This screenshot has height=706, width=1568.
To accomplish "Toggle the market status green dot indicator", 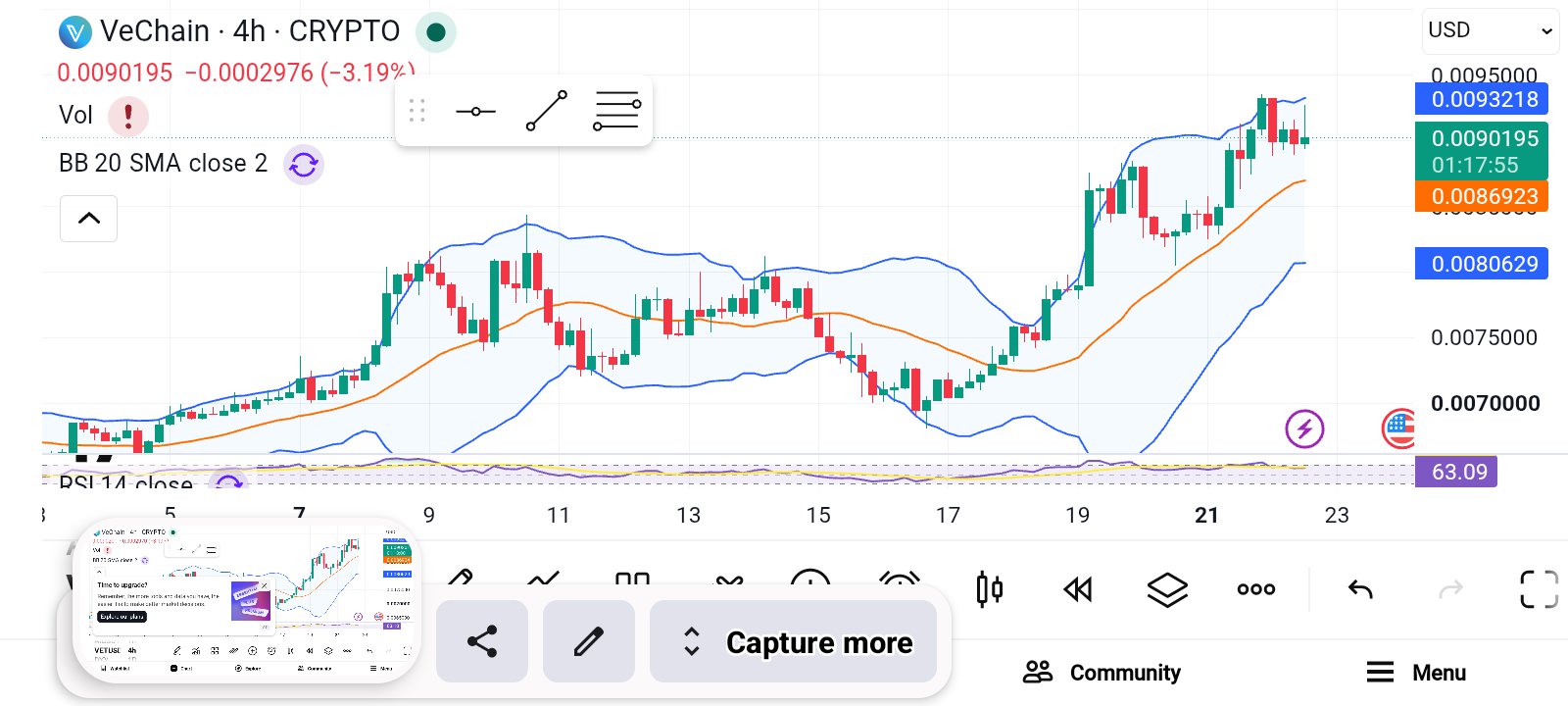I will [436, 32].
